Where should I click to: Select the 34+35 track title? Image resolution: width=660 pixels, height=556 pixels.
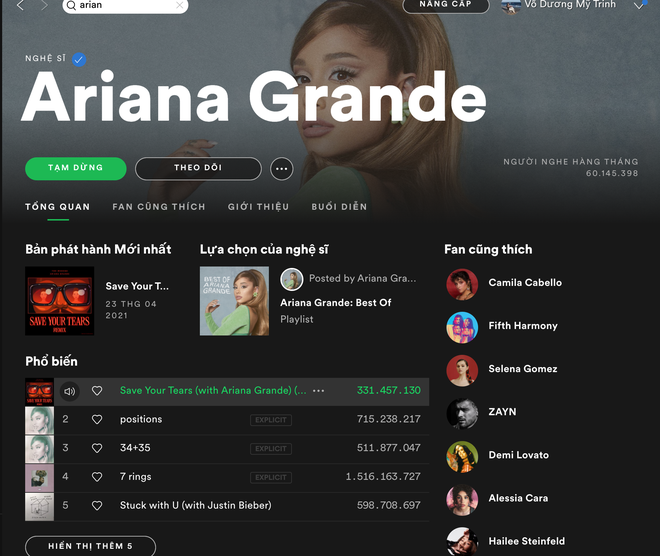[x=135, y=448]
